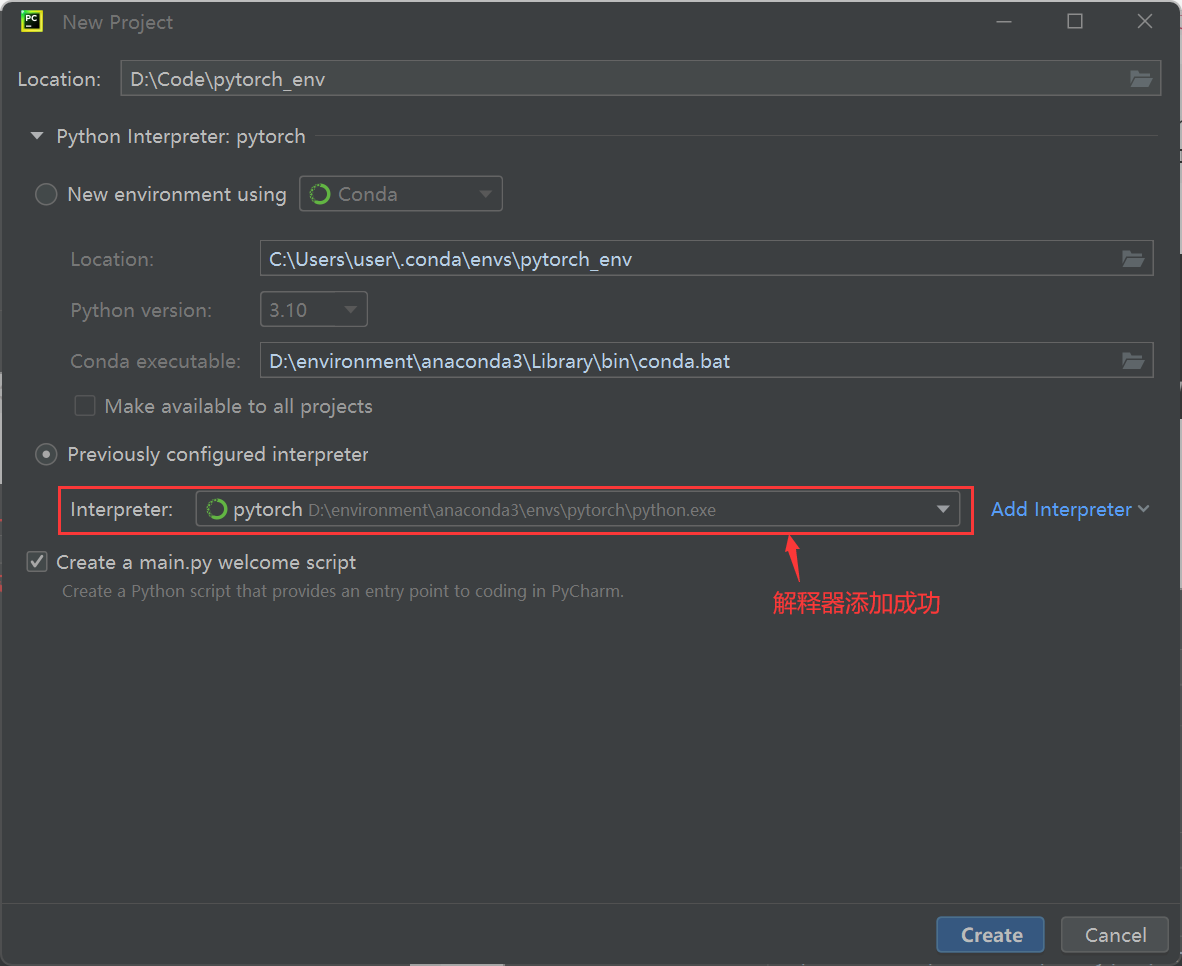Open the Interpreter pytorch combo box
Viewport: 1182px width, 966px height.
[x=577, y=510]
